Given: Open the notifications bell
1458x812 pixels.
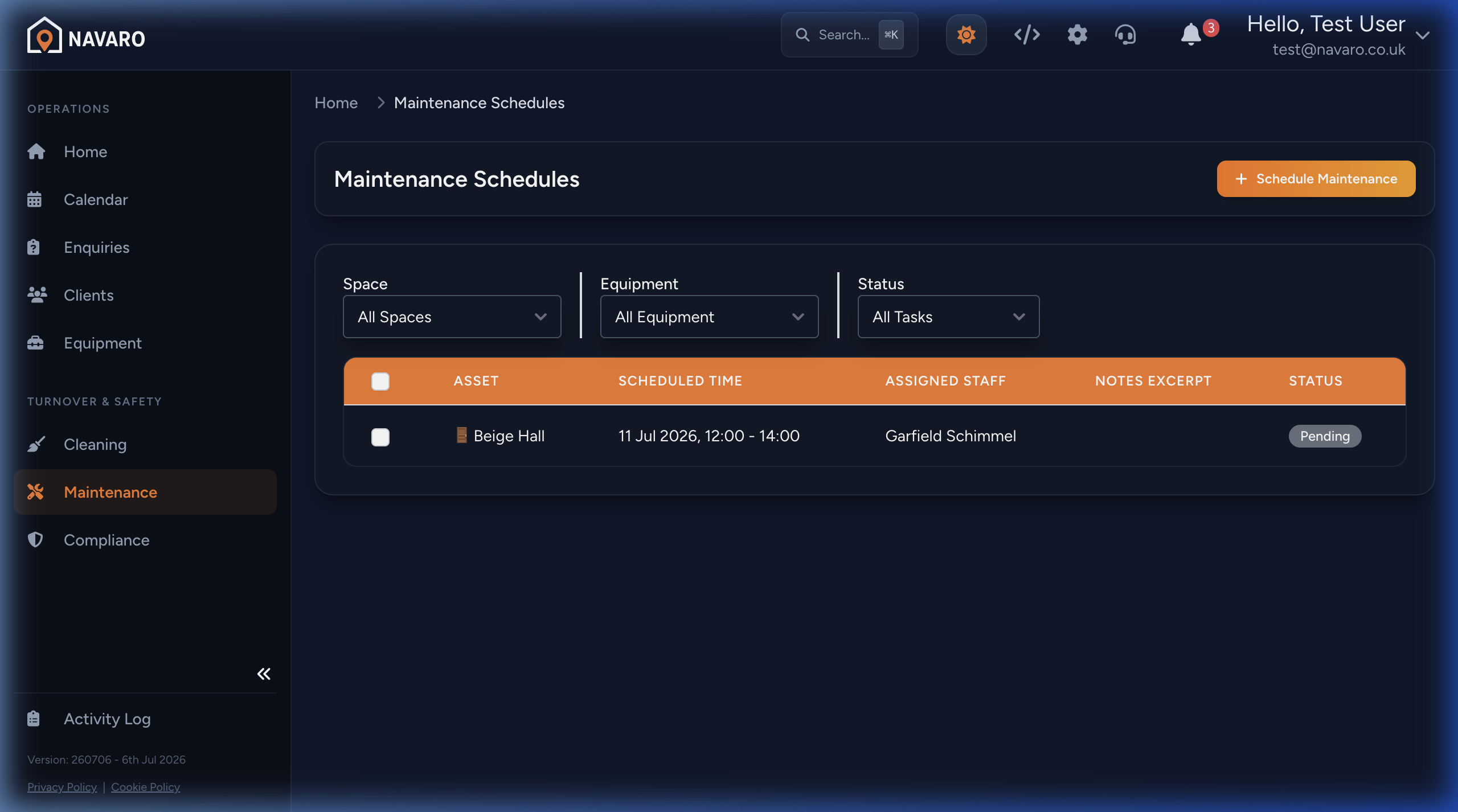Looking at the screenshot, I should [1190, 35].
